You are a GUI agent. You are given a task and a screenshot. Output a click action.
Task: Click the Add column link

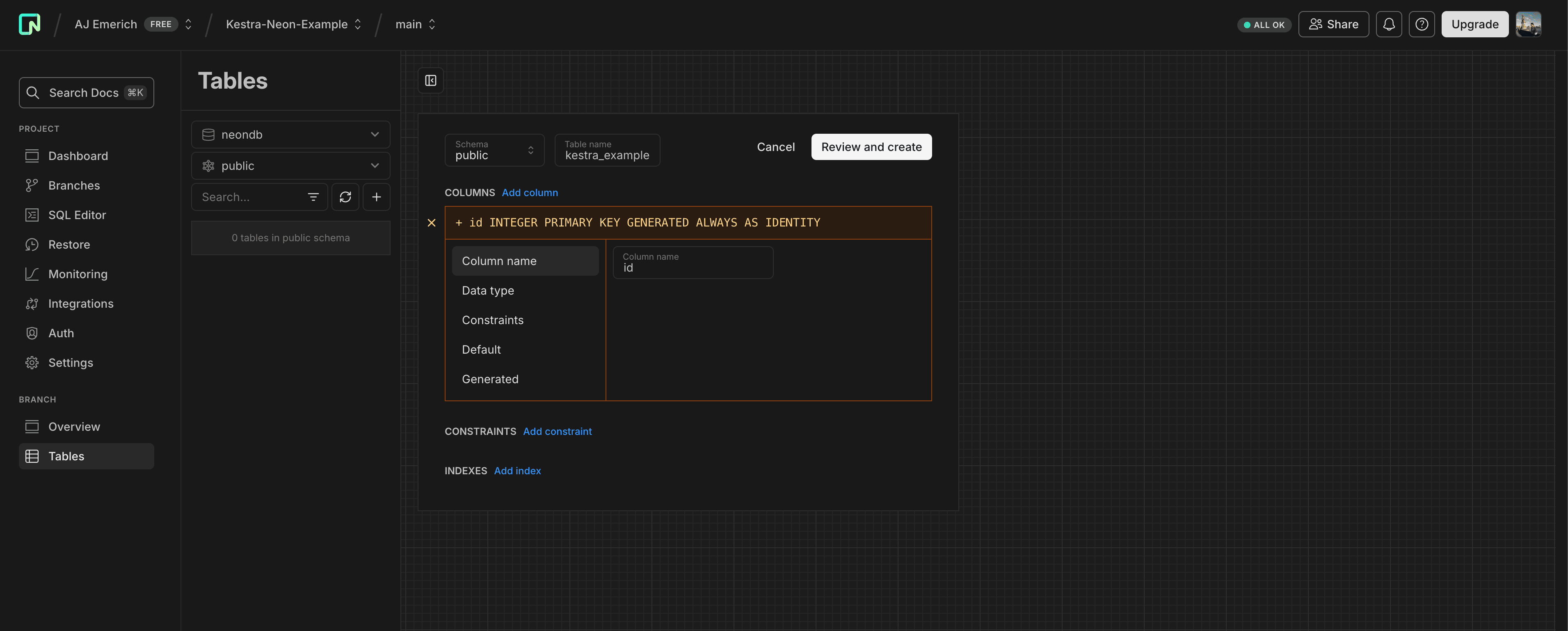coord(530,192)
